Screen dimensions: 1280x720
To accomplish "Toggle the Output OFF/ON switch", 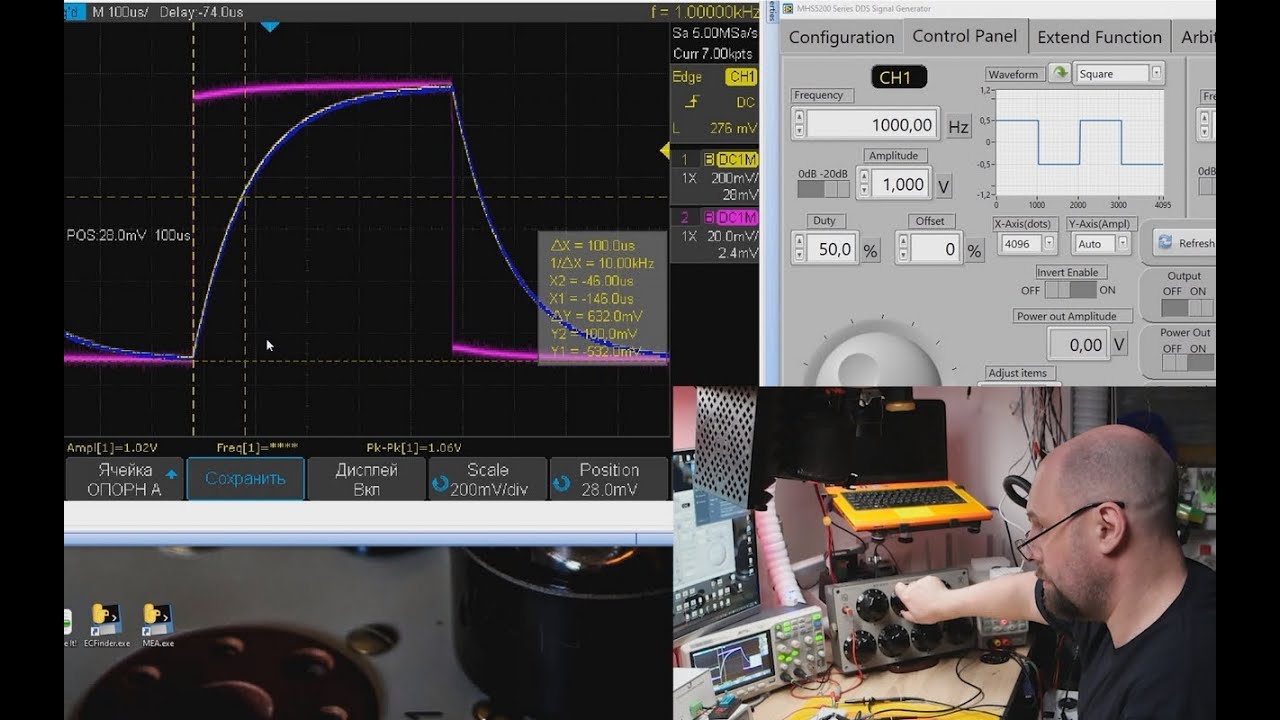I will tap(1186, 308).
